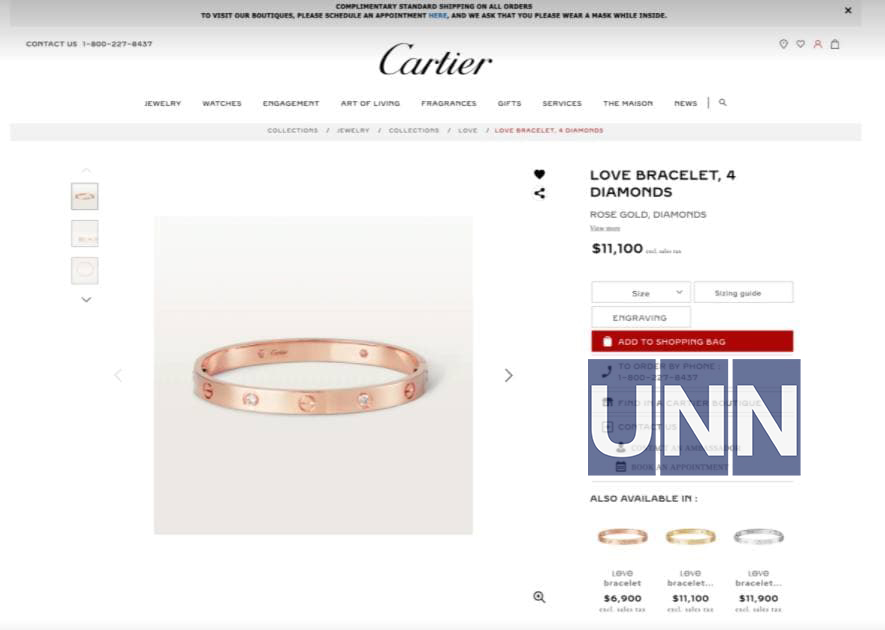Open the account profile icon
Image resolution: width=885 pixels, height=630 pixels.
click(x=817, y=44)
